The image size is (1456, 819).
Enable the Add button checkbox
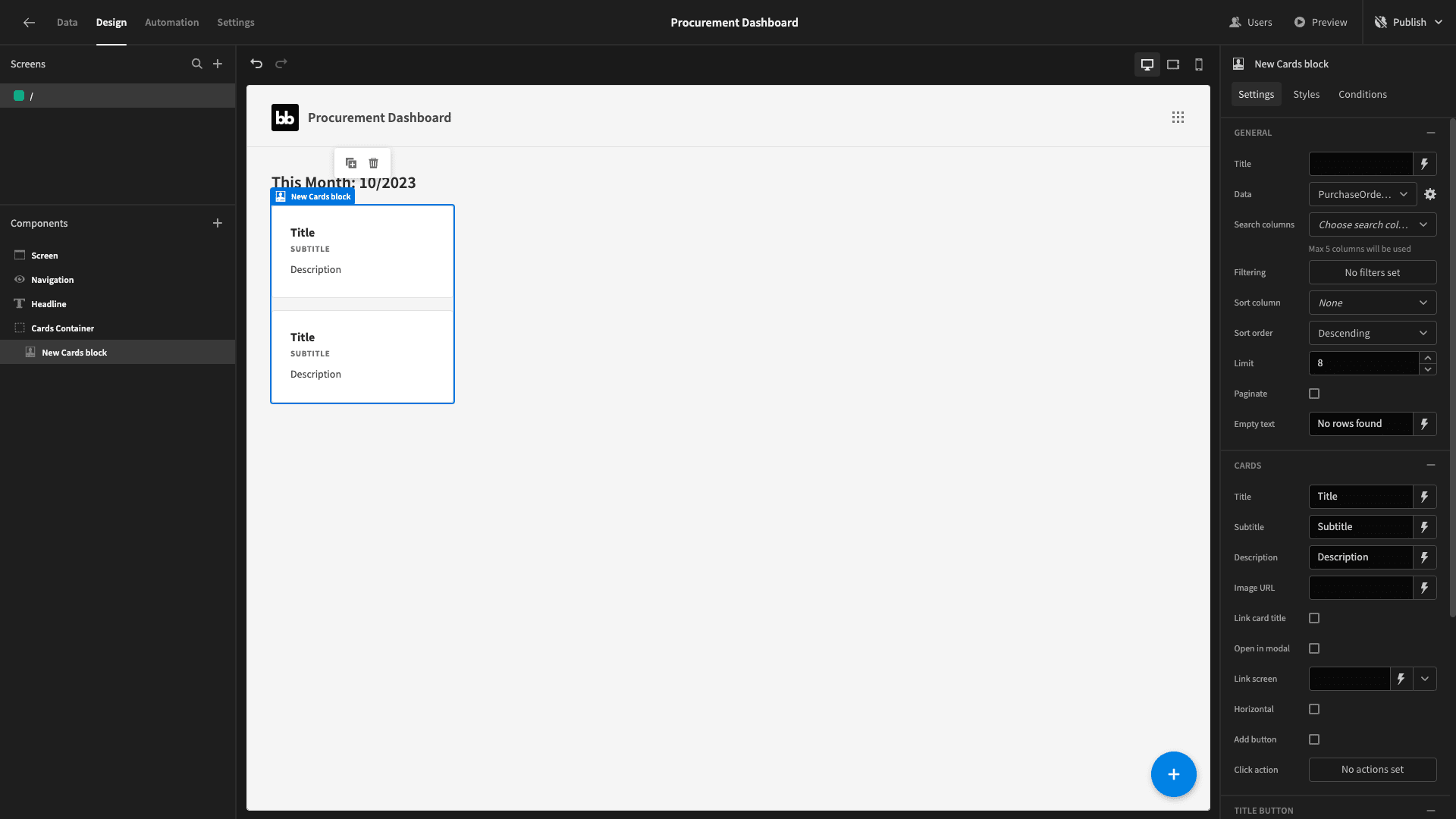[x=1314, y=739]
